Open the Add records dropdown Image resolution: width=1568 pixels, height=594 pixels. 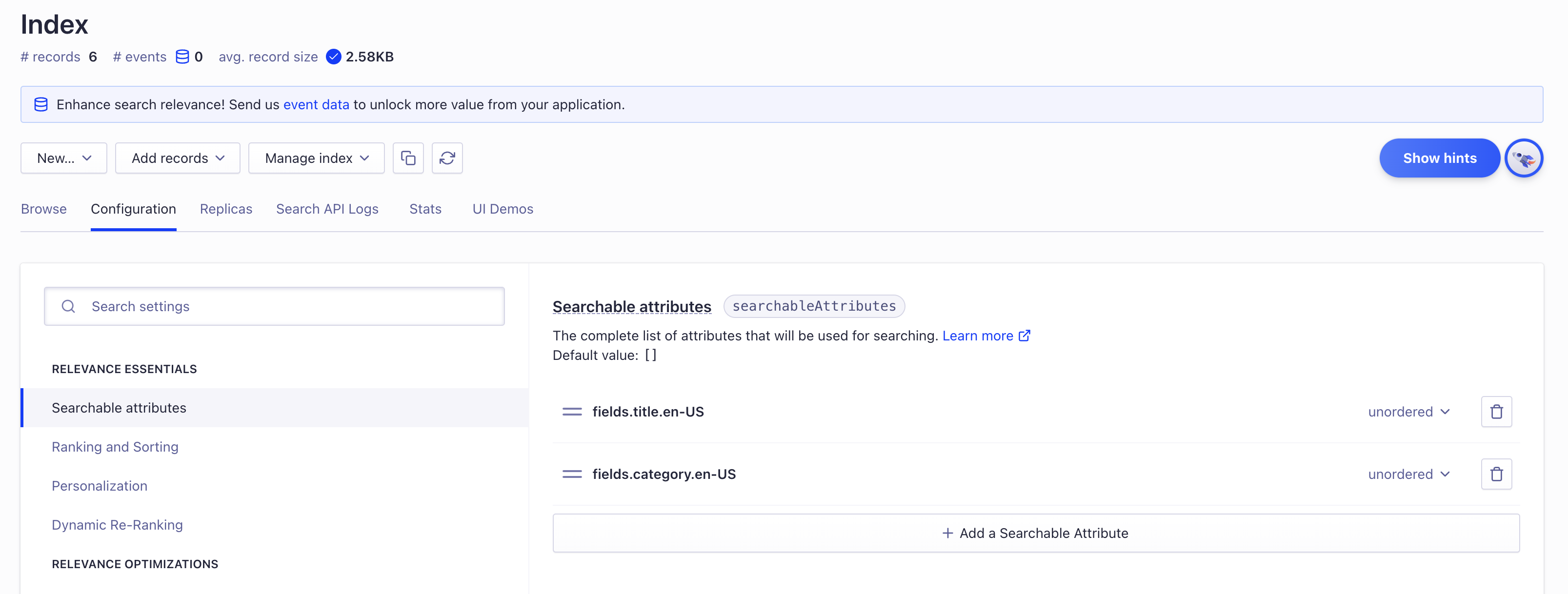click(x=177, y=158)
